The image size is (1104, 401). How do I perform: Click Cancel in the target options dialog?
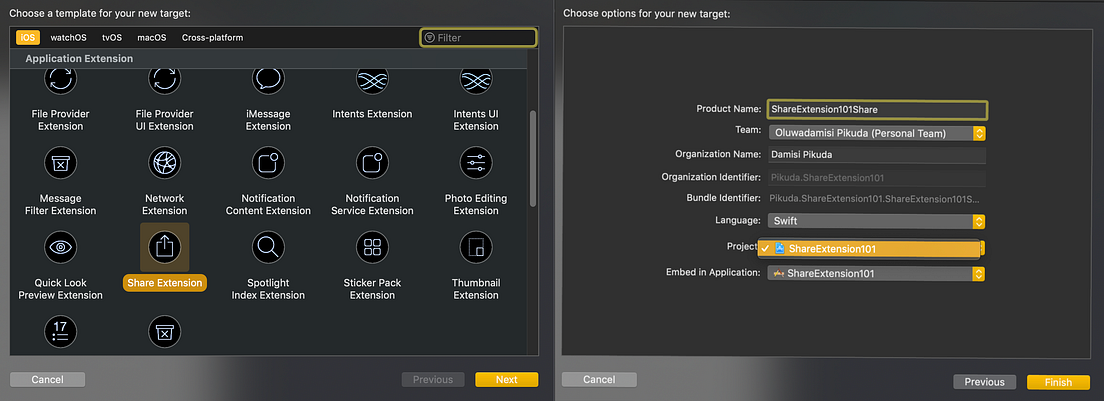[599, 379]
